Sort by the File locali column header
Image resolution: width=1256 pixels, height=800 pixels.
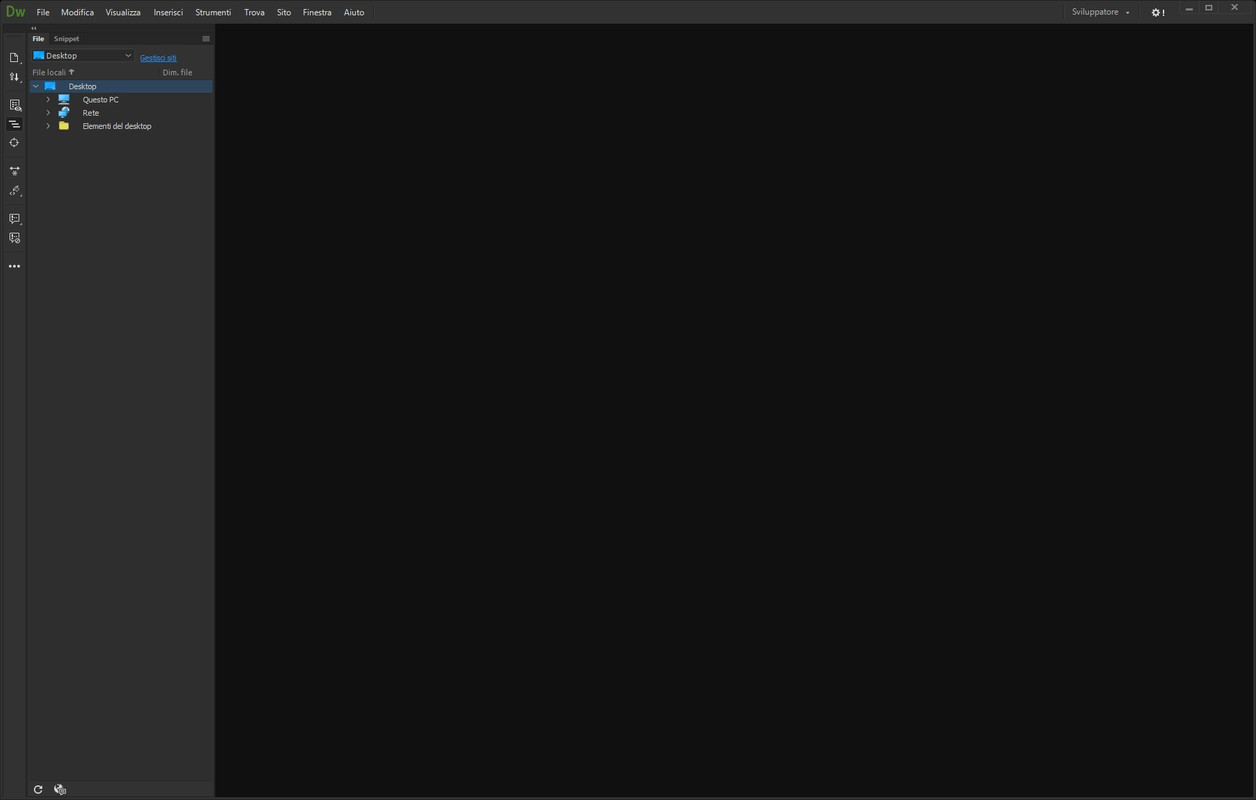pyautogui.click(x=53, y=73)
